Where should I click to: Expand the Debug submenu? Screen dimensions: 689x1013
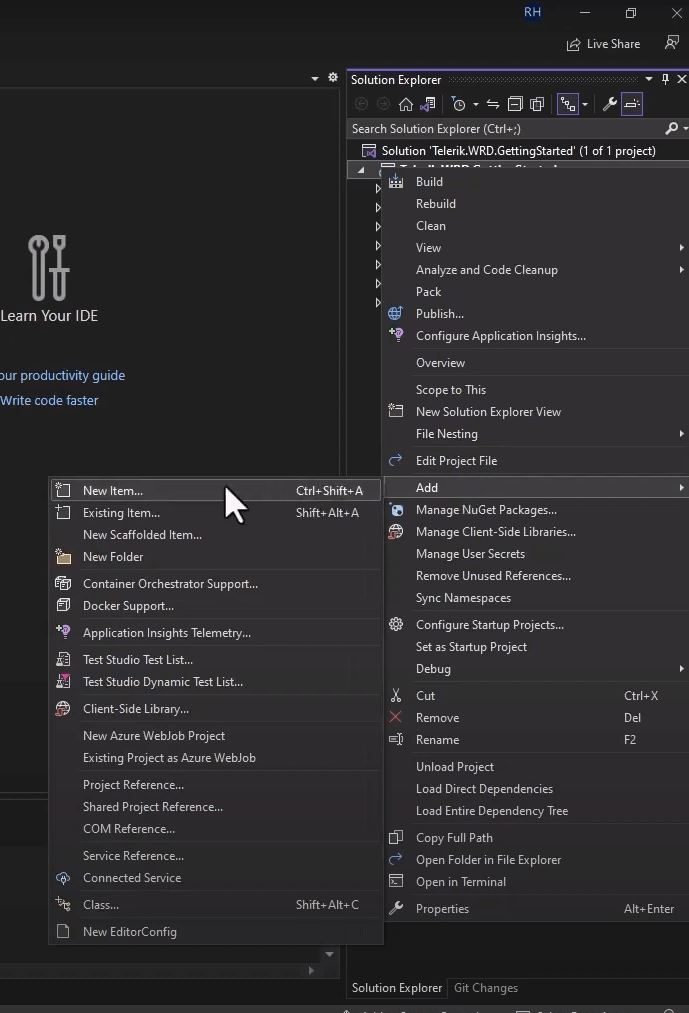(536, 669)
